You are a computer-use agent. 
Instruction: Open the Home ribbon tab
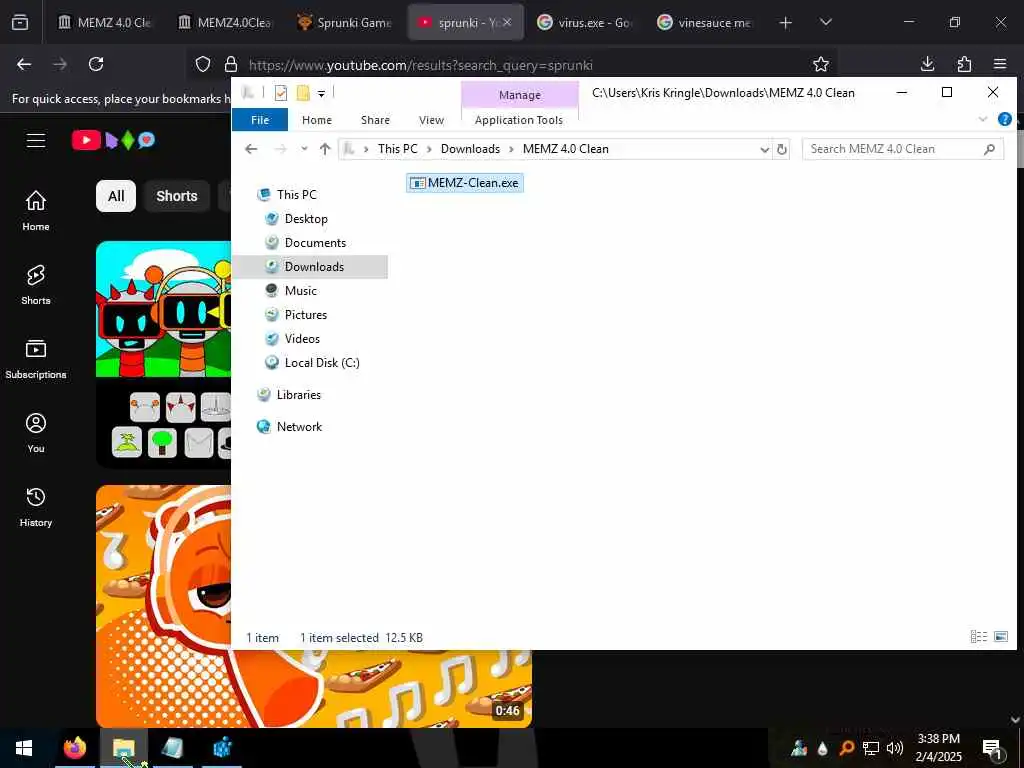[317, 120]
